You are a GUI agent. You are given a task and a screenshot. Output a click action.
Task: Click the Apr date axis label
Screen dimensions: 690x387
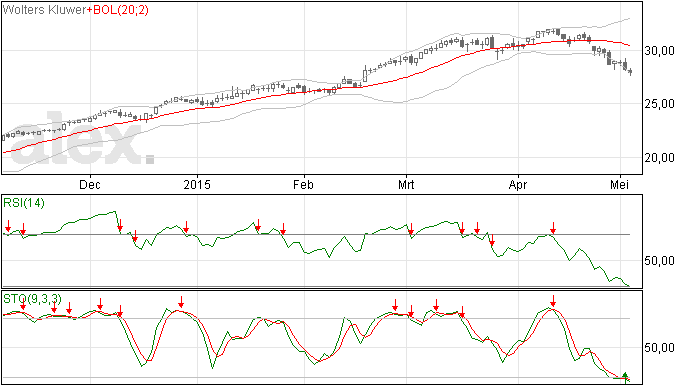[x=518, y=184]
